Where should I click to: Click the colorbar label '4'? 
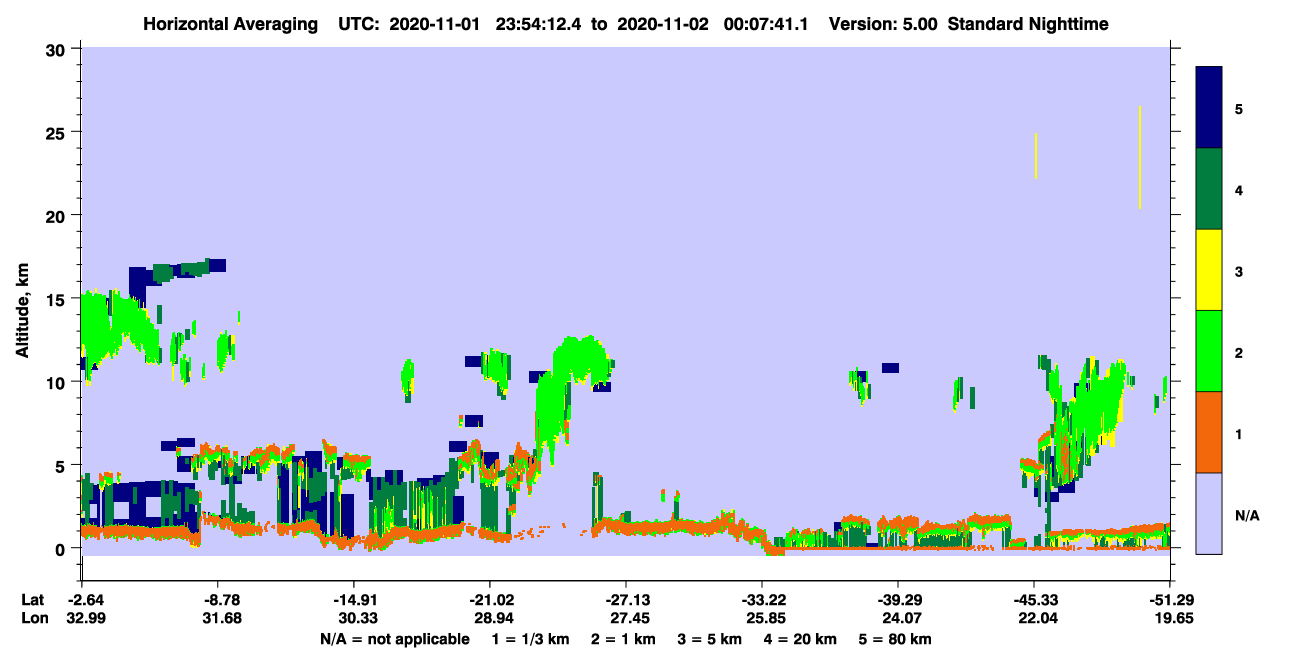(x=1239, y=189)
